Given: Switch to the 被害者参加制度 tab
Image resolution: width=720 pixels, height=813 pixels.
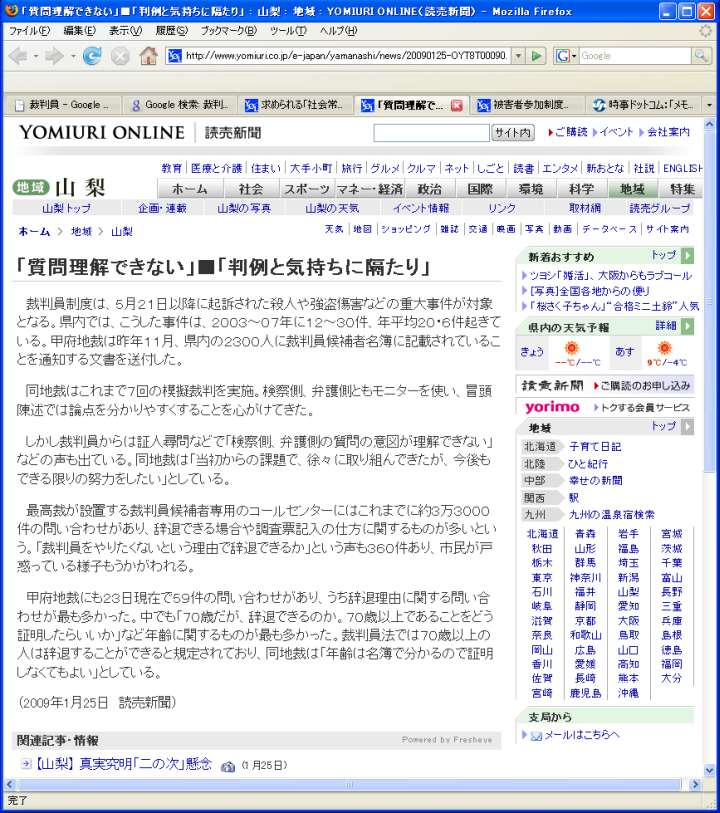Looking at the screenshot, I should 522,105.
